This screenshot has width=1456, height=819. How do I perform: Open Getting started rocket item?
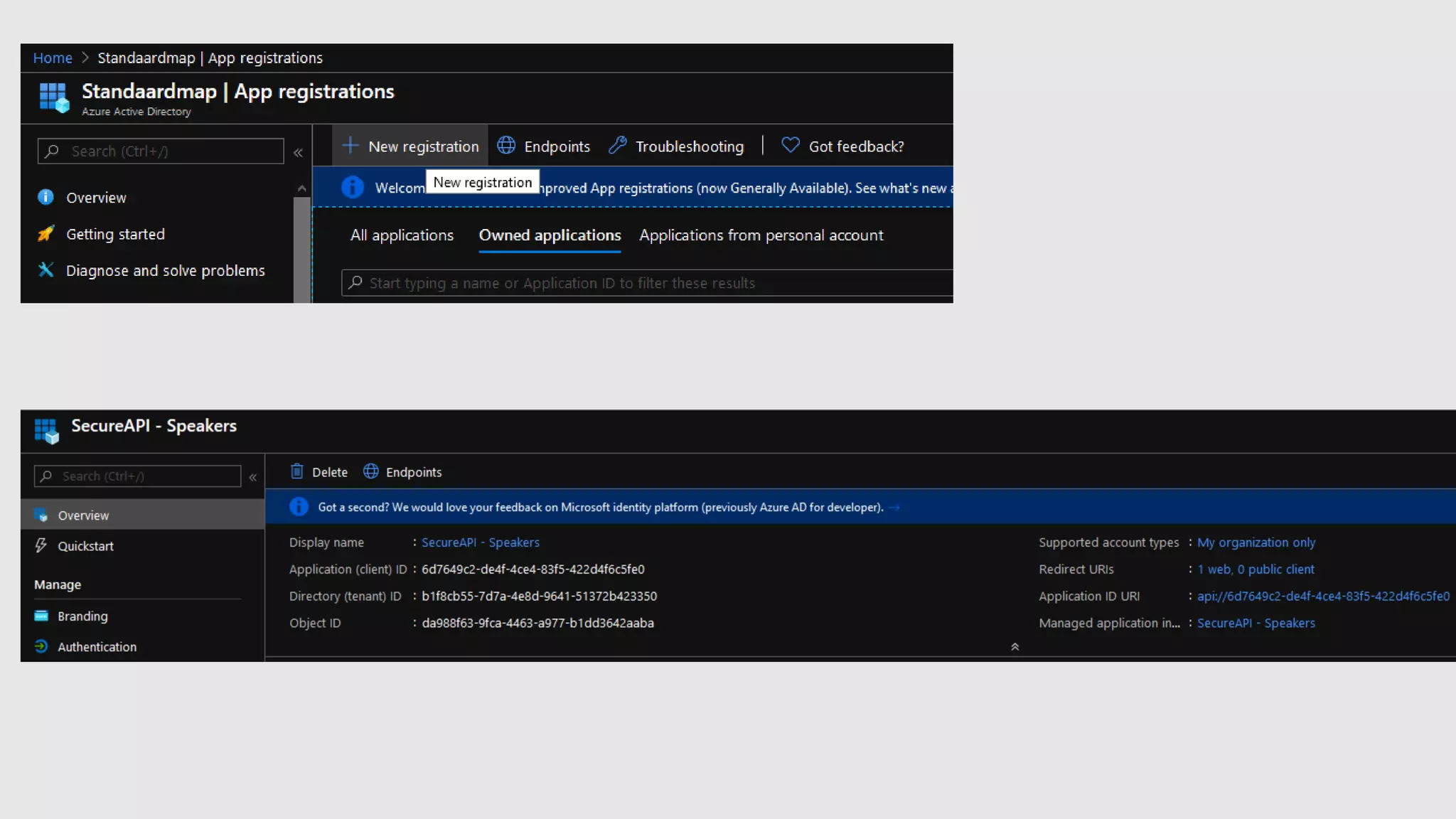click(115, 234)
